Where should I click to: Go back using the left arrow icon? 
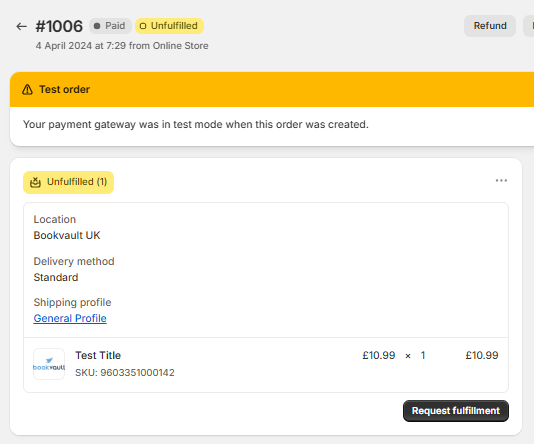tap(21, 26)
